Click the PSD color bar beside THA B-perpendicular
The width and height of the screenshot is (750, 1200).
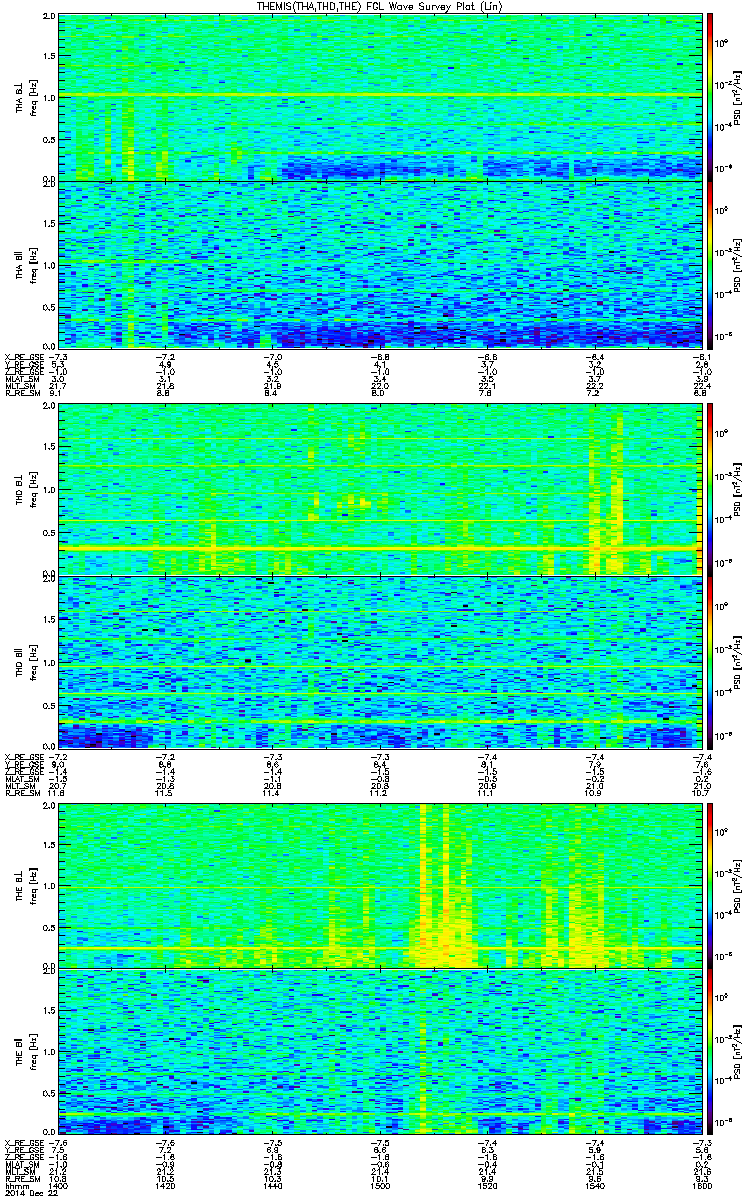click(x=710, y=98)
